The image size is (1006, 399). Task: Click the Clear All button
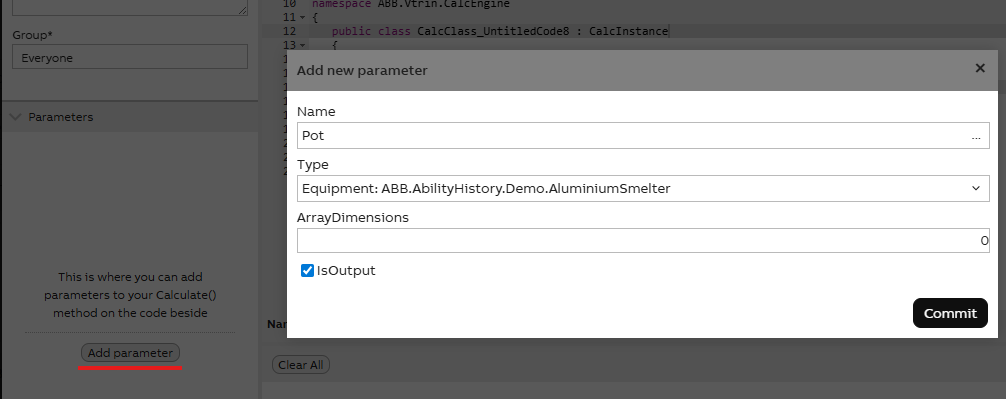click(300, 365)
